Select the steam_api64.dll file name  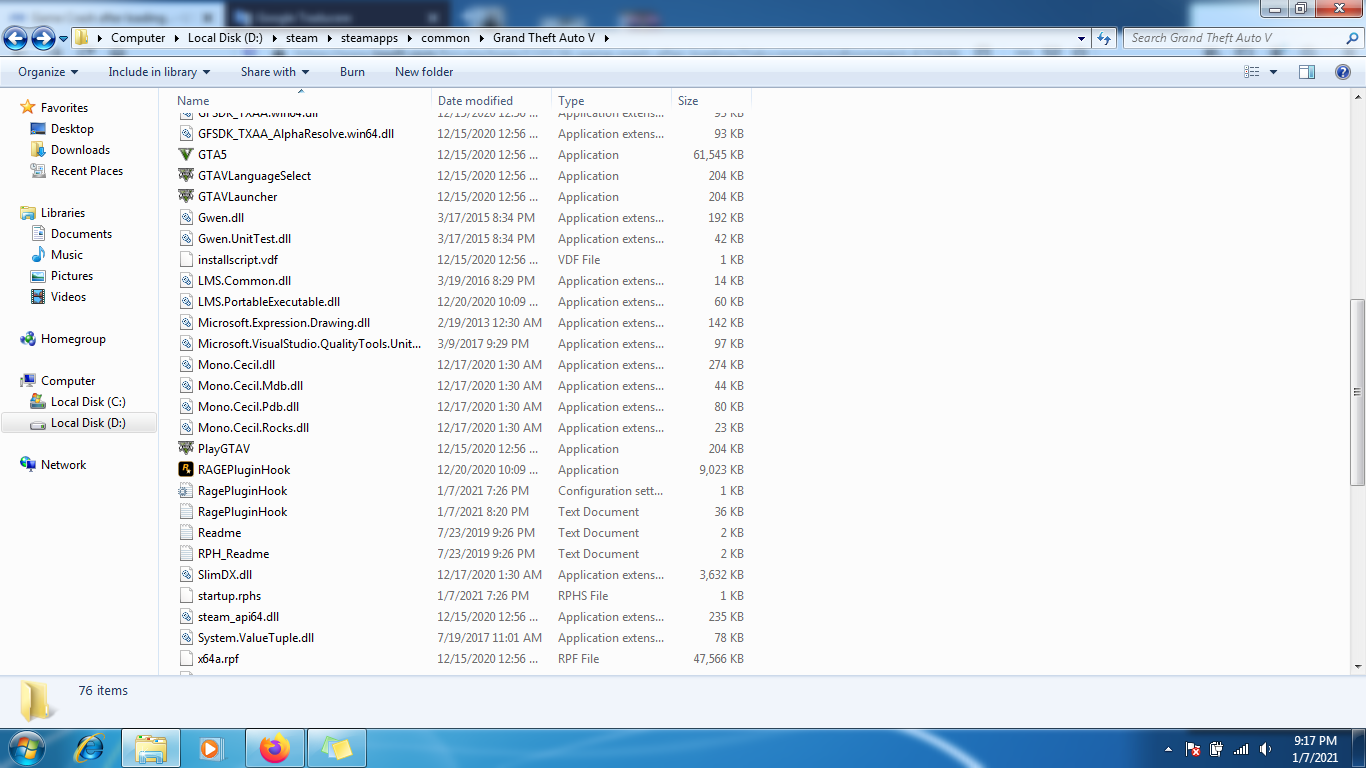click(238, 617)
